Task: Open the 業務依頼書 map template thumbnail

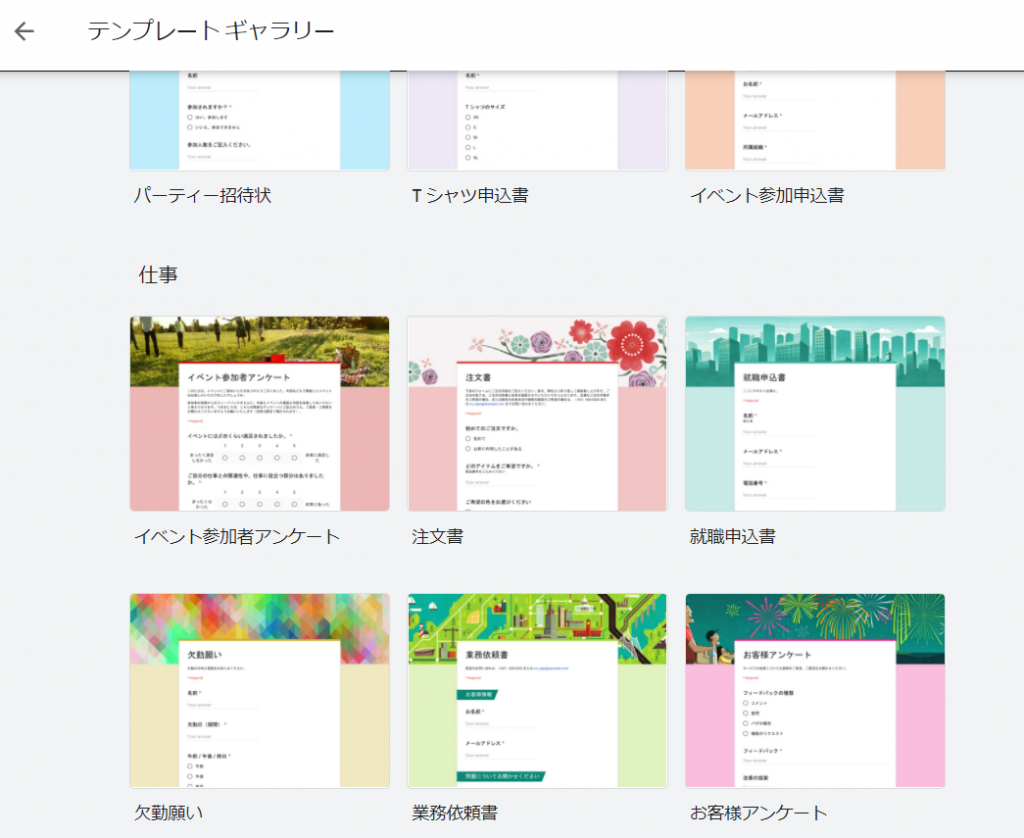Action: click(537, 690)
